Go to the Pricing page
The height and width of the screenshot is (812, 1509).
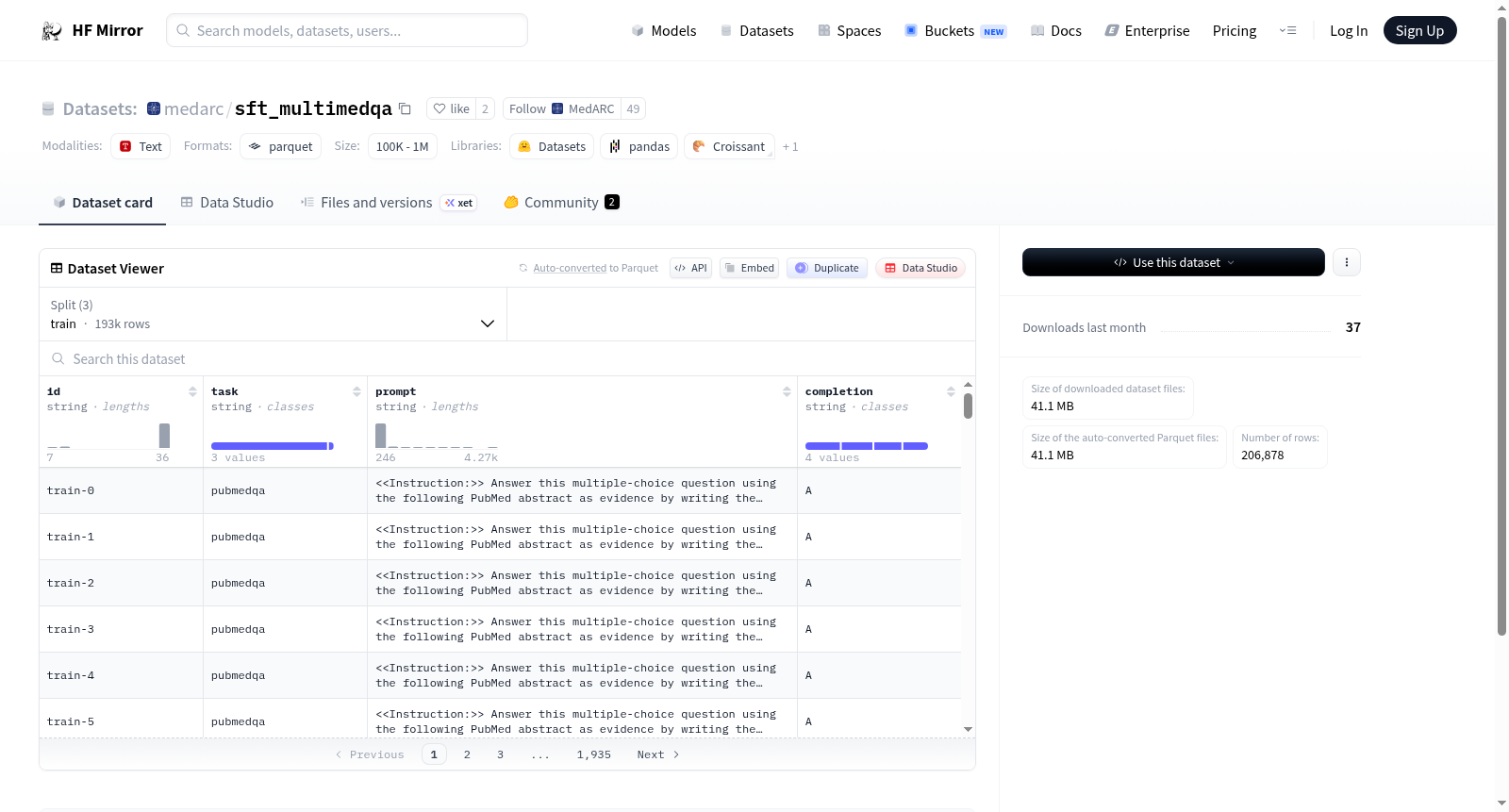point(1235,31)
